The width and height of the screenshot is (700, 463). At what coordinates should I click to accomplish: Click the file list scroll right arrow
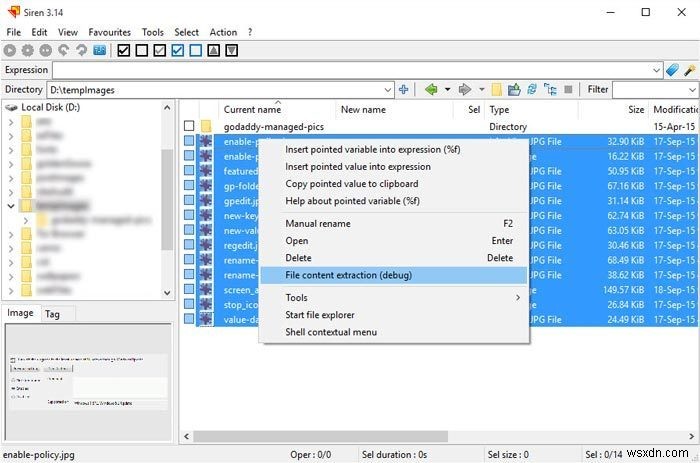pos(692,436)
